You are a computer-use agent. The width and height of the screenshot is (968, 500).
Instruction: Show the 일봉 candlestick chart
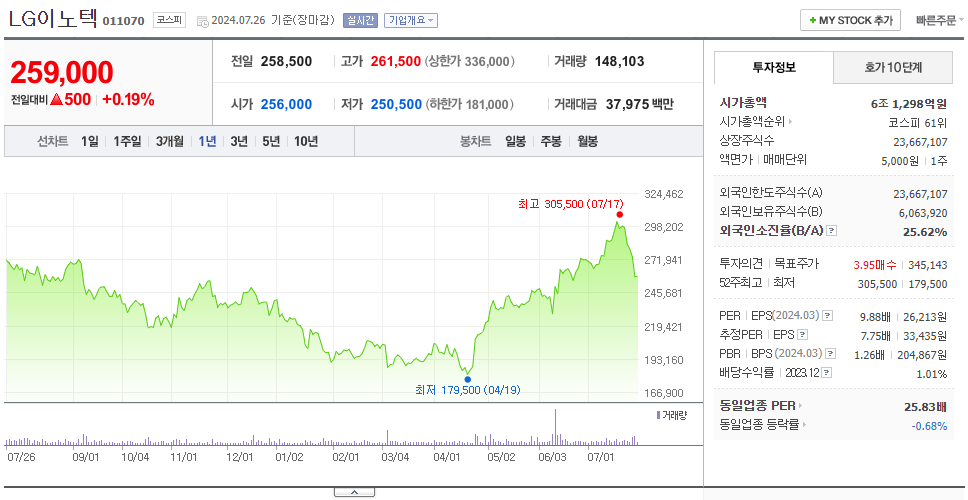[515, 141]
